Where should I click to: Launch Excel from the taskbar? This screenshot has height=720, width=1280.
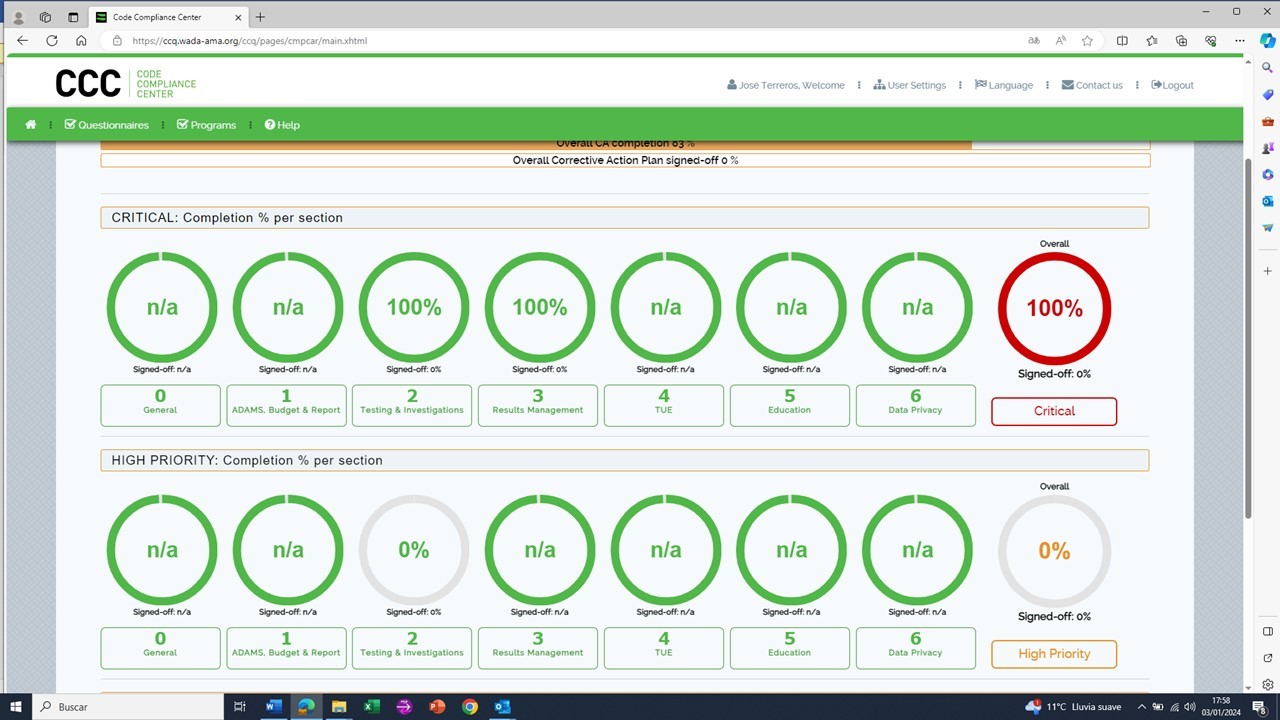[371, 706]
